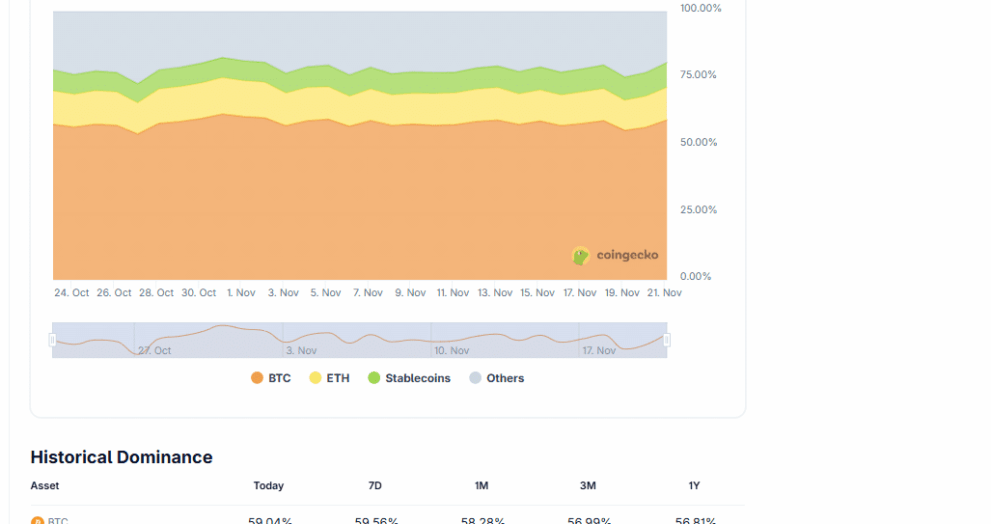Toggle the Stablecoins series label in legend
The image size is (991, 524).
[417, 378]
